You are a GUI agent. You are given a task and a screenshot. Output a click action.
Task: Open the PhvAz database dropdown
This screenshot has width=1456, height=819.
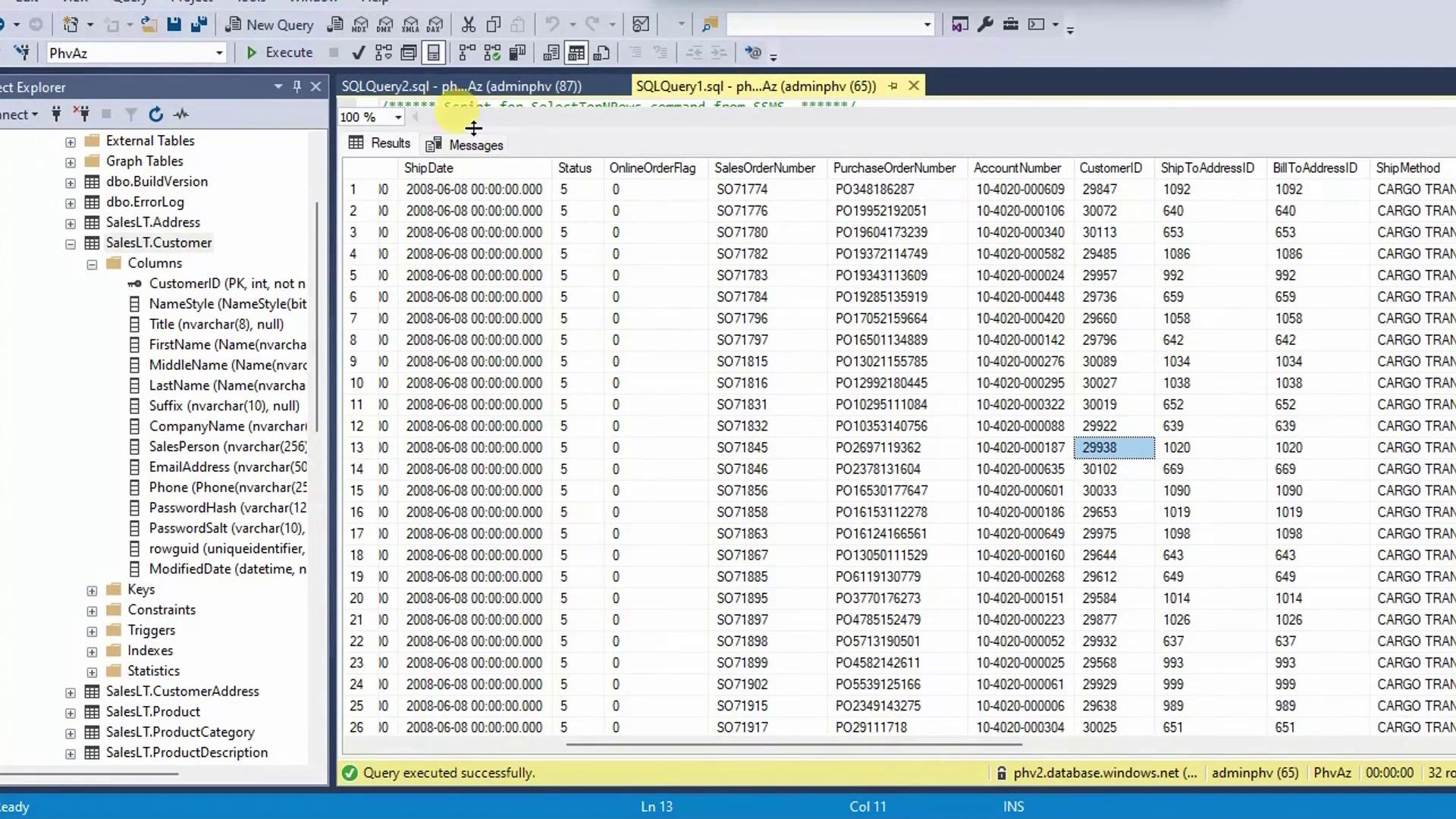point(219,53)
